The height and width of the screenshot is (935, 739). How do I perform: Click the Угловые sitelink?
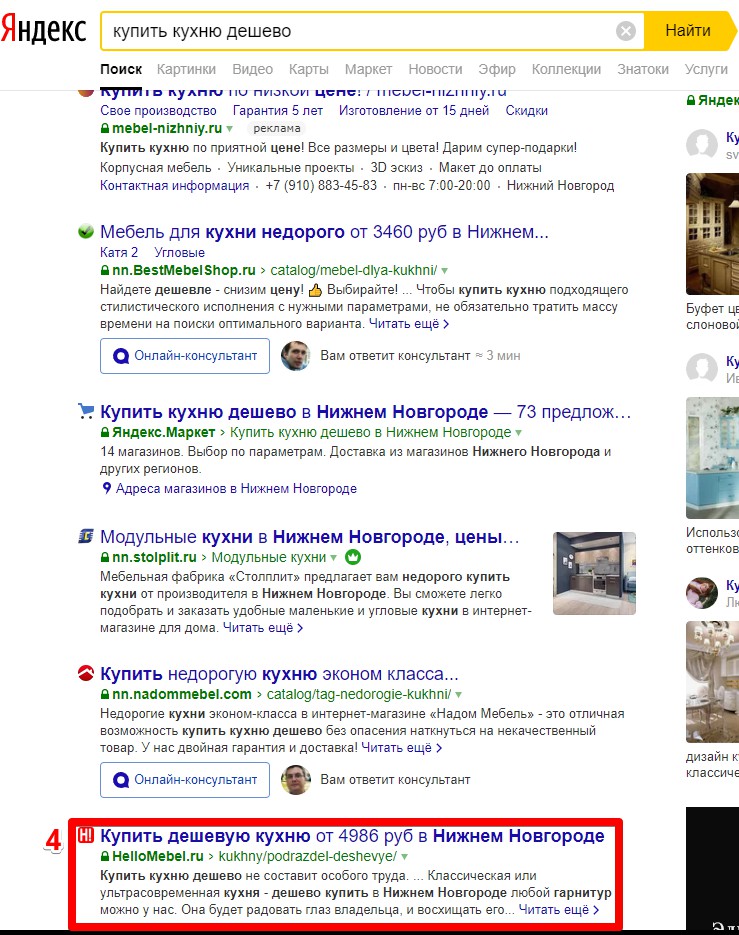[180, 252]
